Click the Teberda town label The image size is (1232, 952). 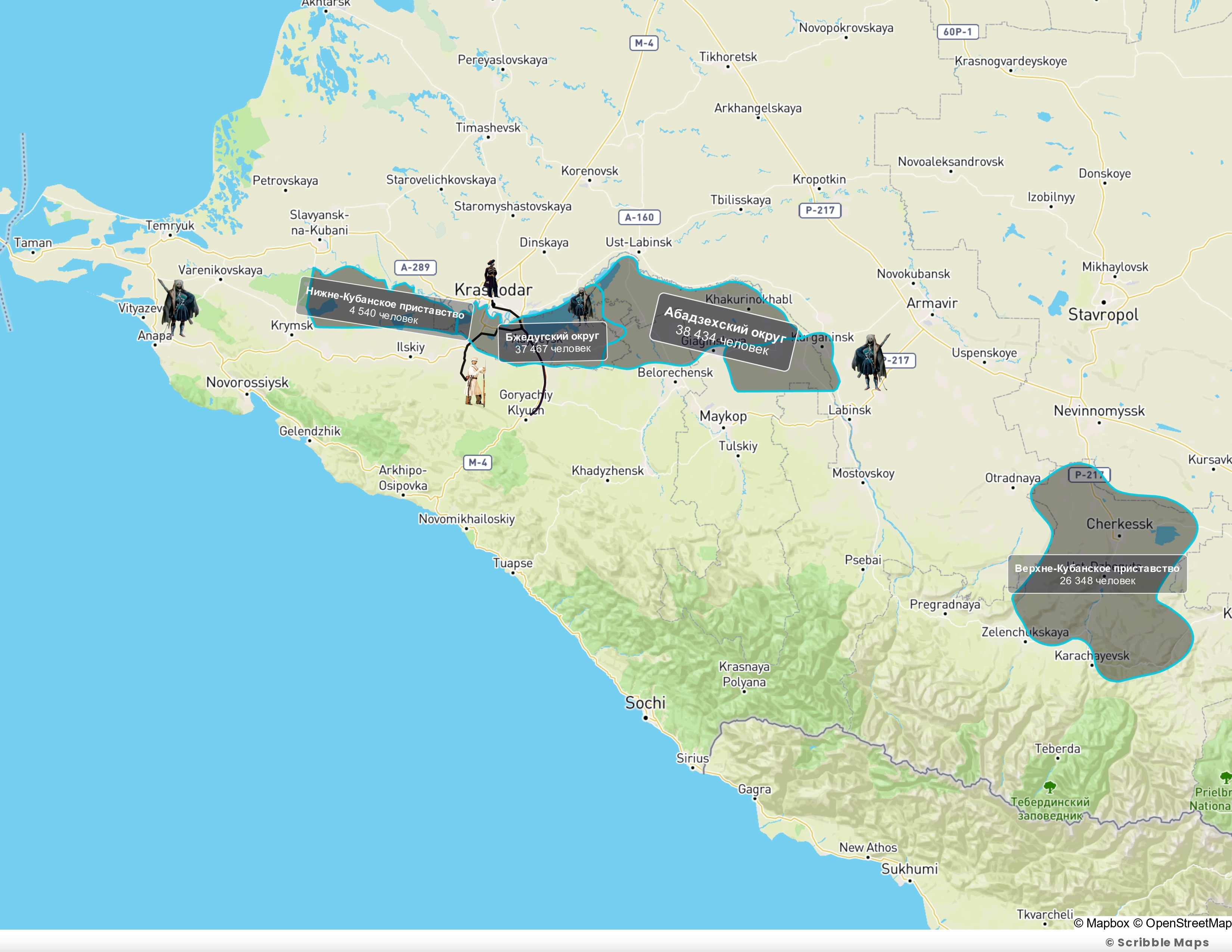(1057, 749)
